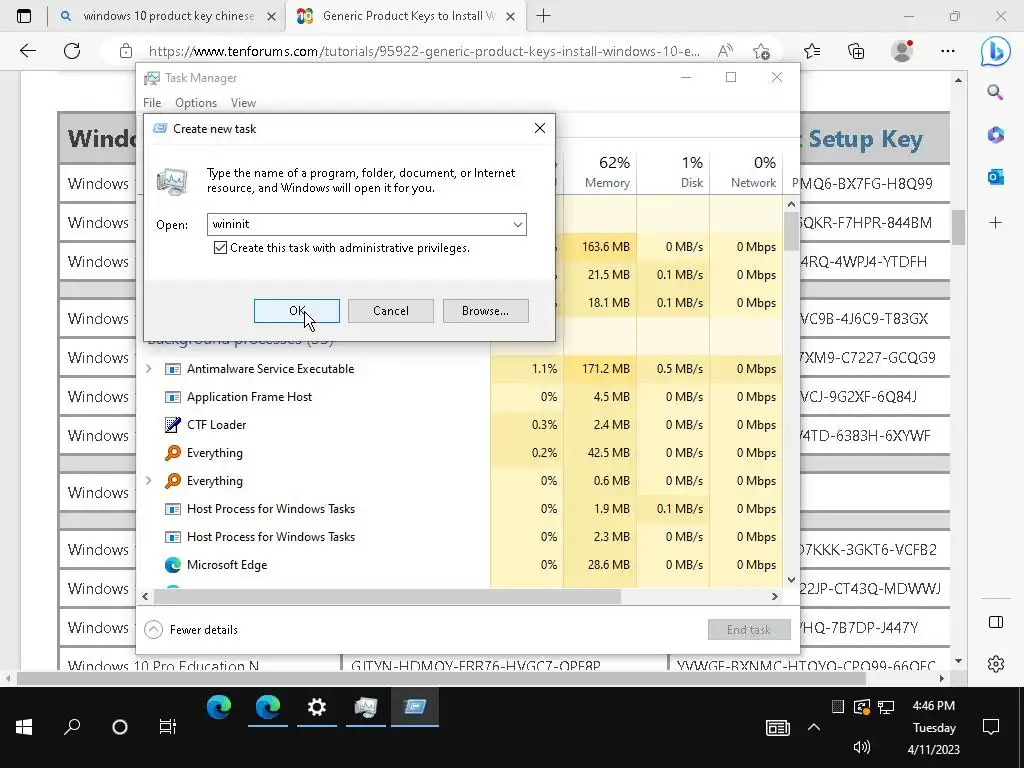Open Task Manager View menu
This screenshot has height=768, width=1024.
(x=243, y=103)
